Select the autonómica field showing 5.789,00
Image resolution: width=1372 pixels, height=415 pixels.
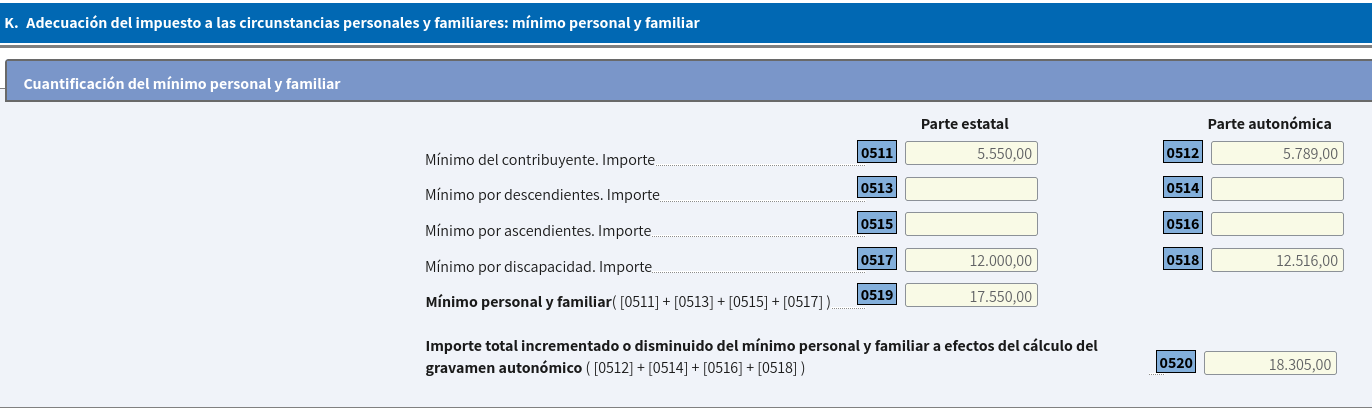[x=1277, y=153]
